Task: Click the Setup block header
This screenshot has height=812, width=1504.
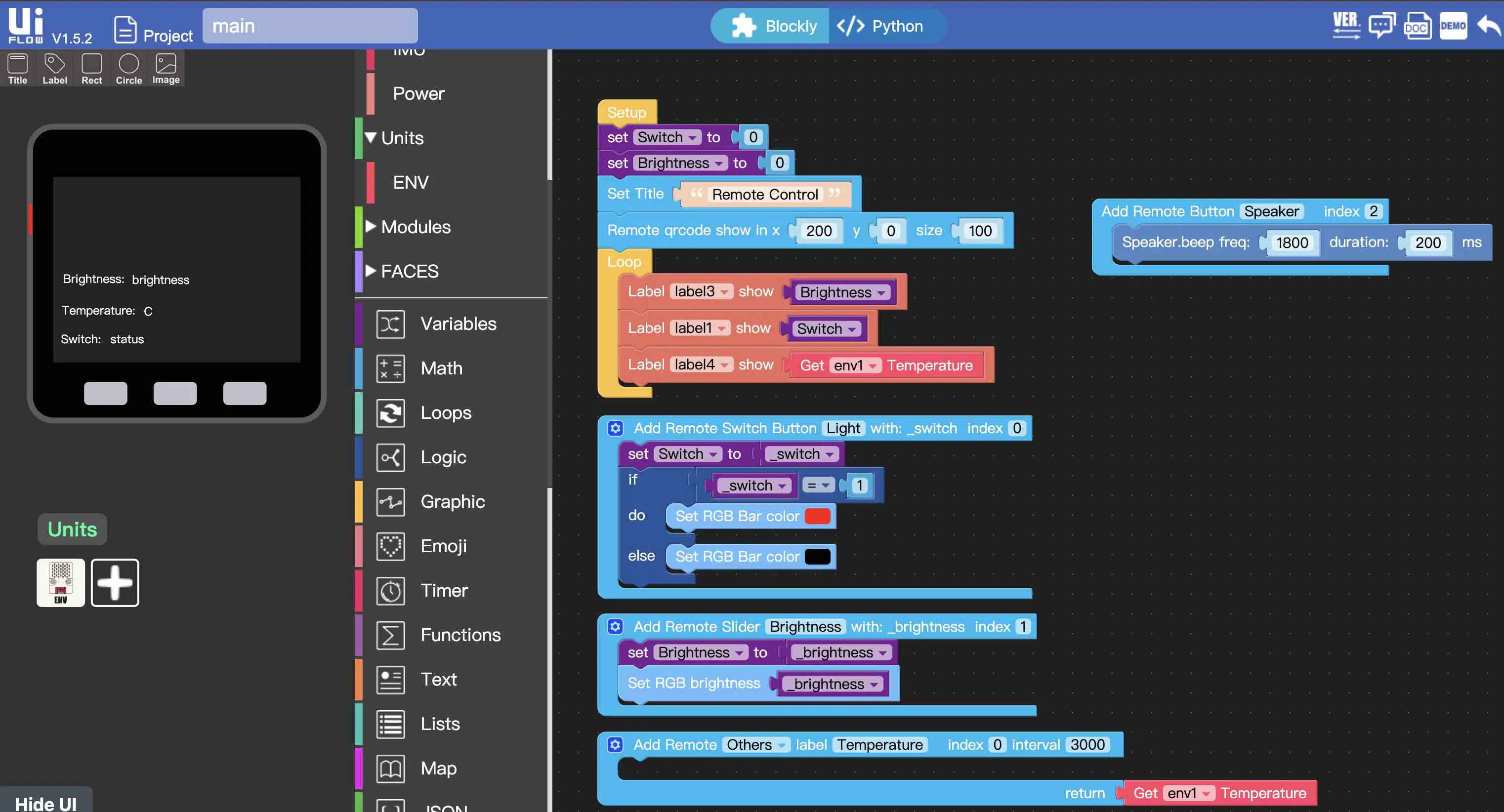Action: [627, 112]
